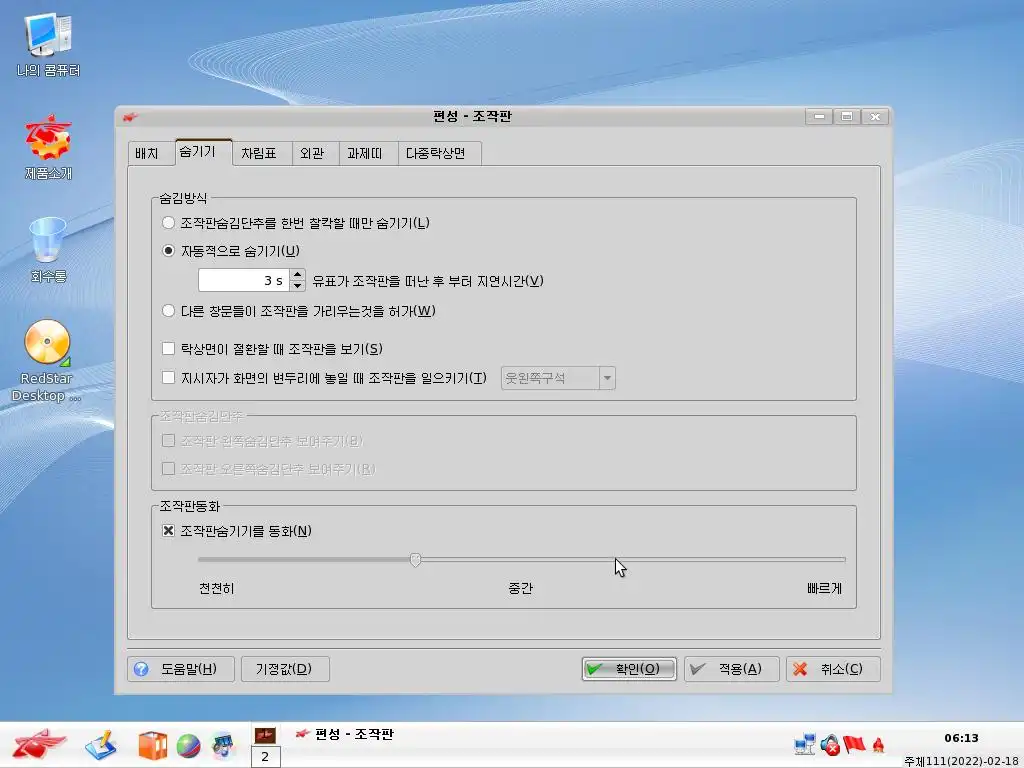Click the 빠르게 slider label
The height and width of the screenshot is (768, 1024).
pos(824,588)
